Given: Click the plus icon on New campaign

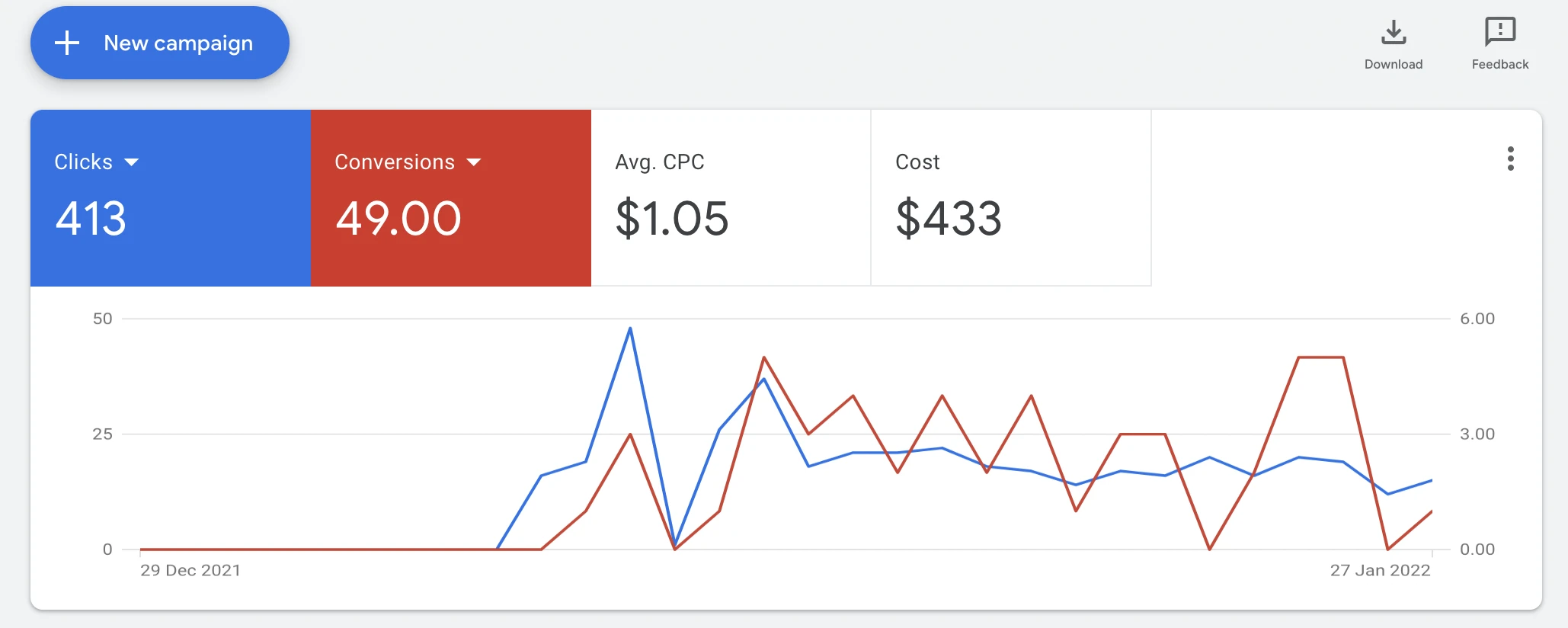Looking at the screenshot, I should 67,43.
